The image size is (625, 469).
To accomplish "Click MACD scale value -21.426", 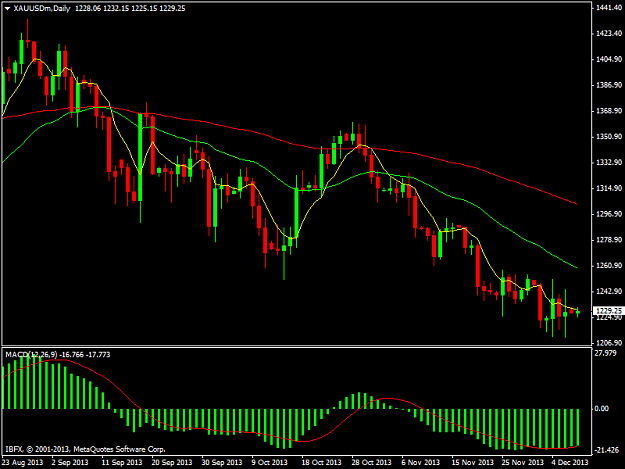I will pyautogui.click(x=607, y=450).
